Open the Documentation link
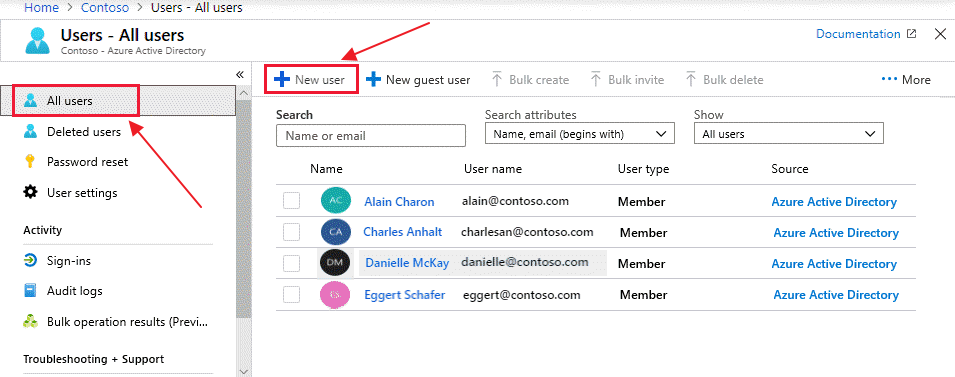The width and height of the screenshot is (955, 377). (x=858, y=34)
